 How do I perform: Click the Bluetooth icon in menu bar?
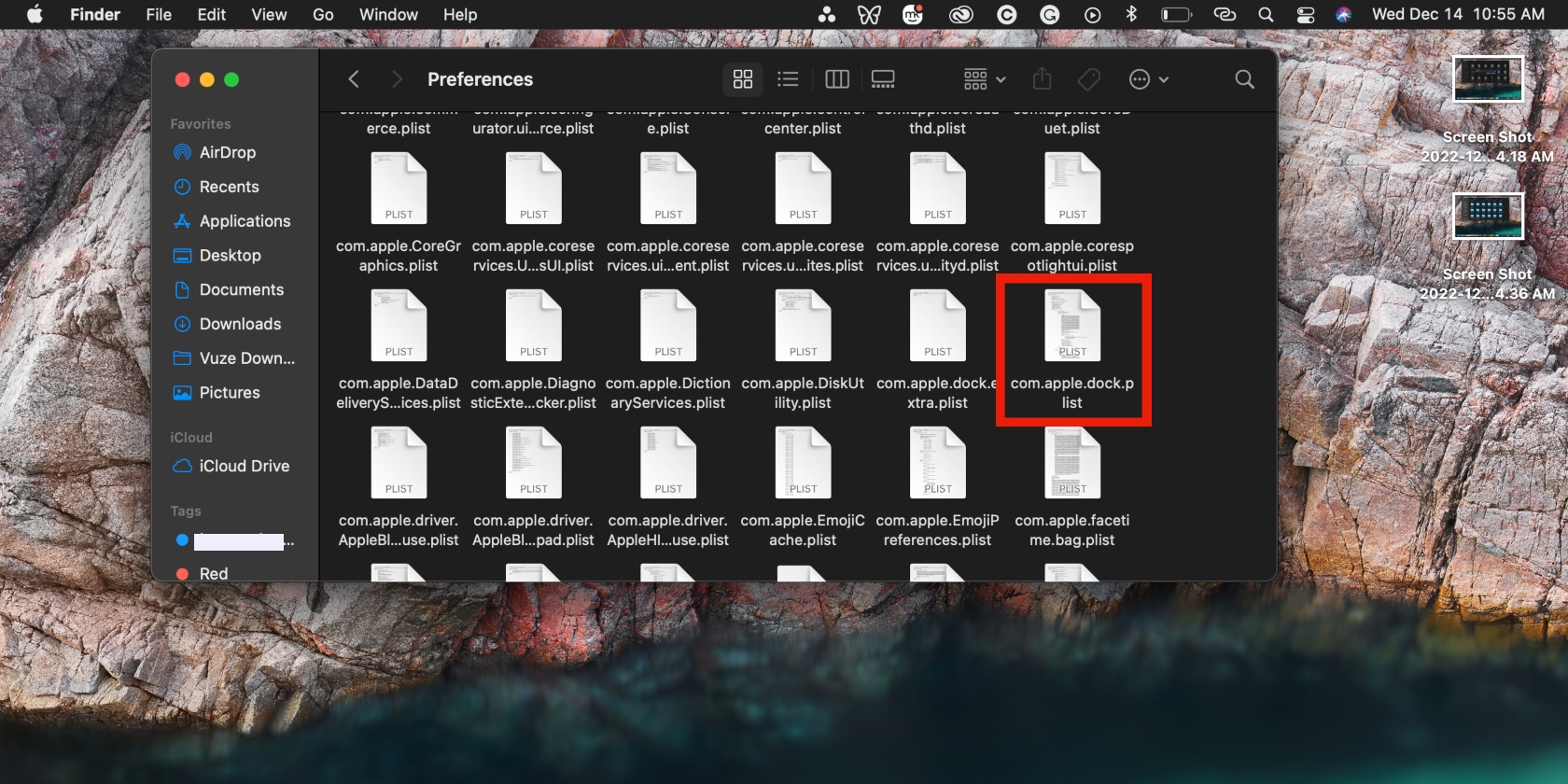click(x=1131, y=14)
